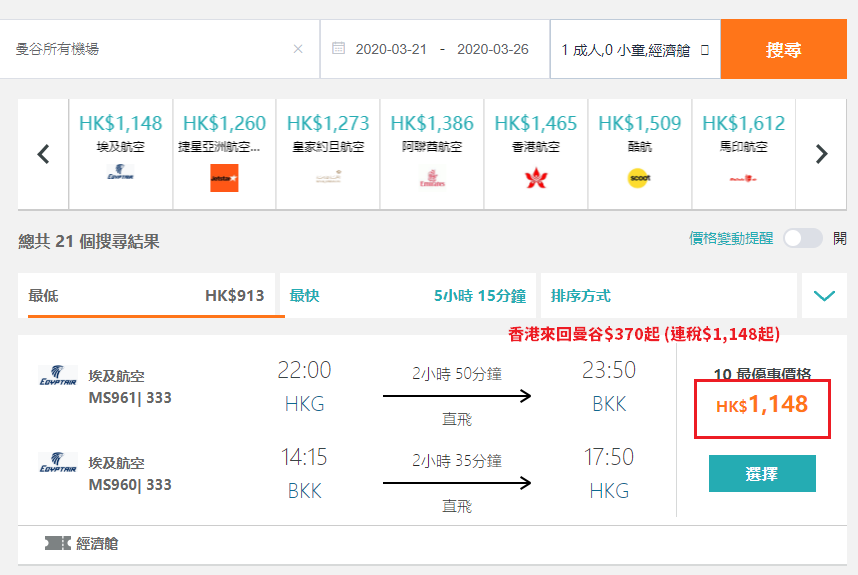Open the sort method selector
This screenshot has width=858, height=575.
(x=669, y=296)
